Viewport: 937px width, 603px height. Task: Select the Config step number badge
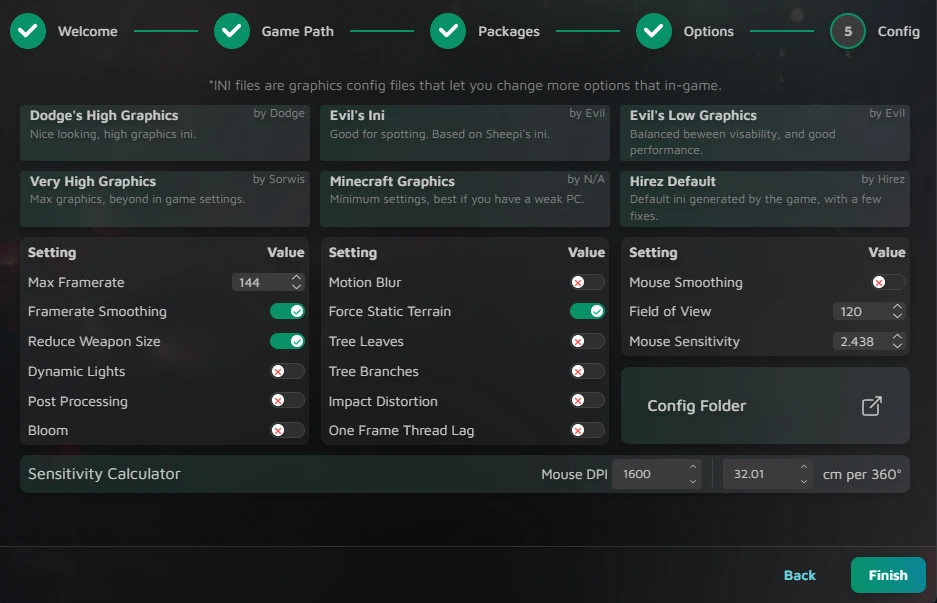pos(847,31)
